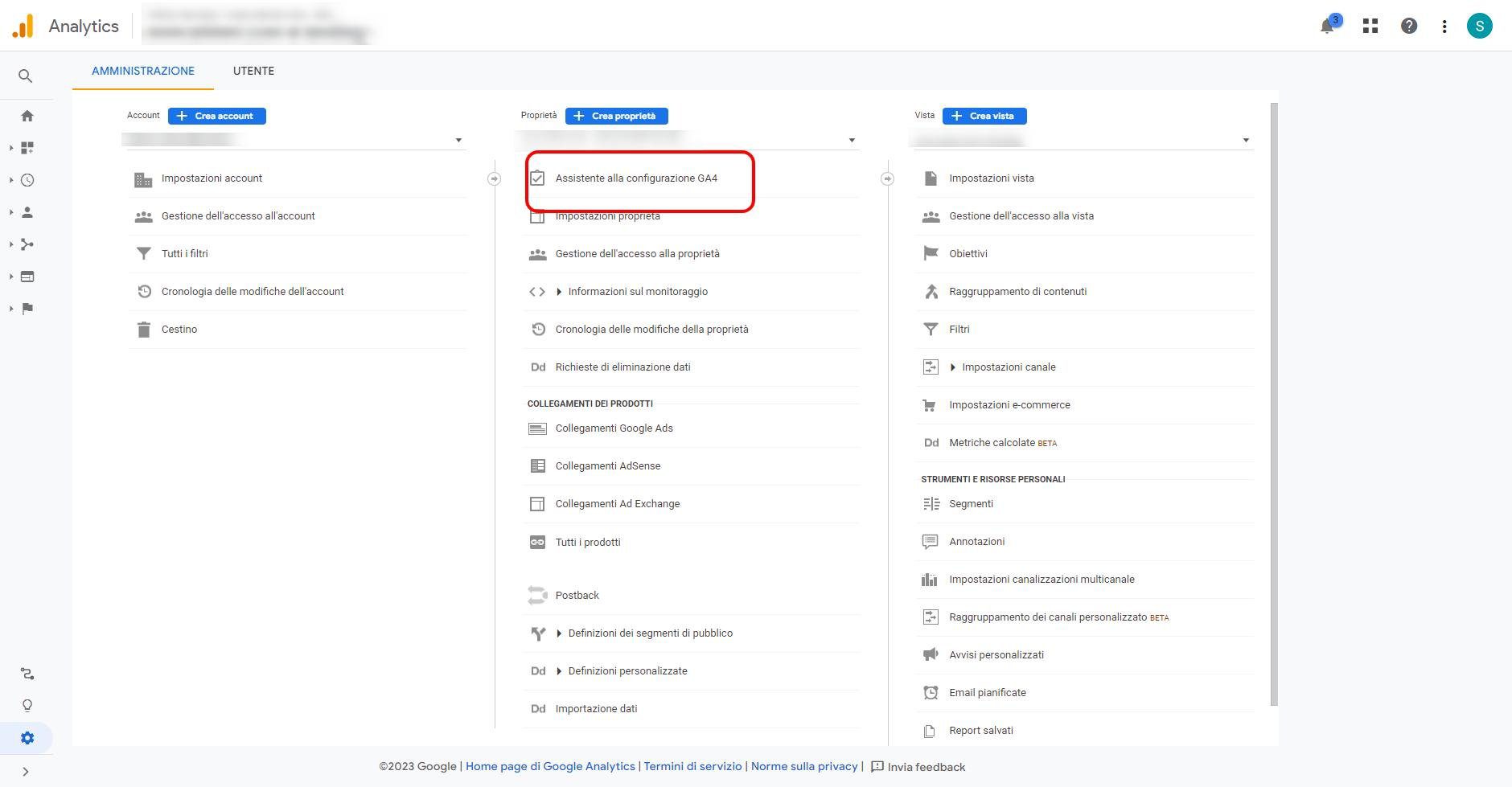Open Assistente alla configurazione GA4

pyautogui.click(x=635, y=178)
